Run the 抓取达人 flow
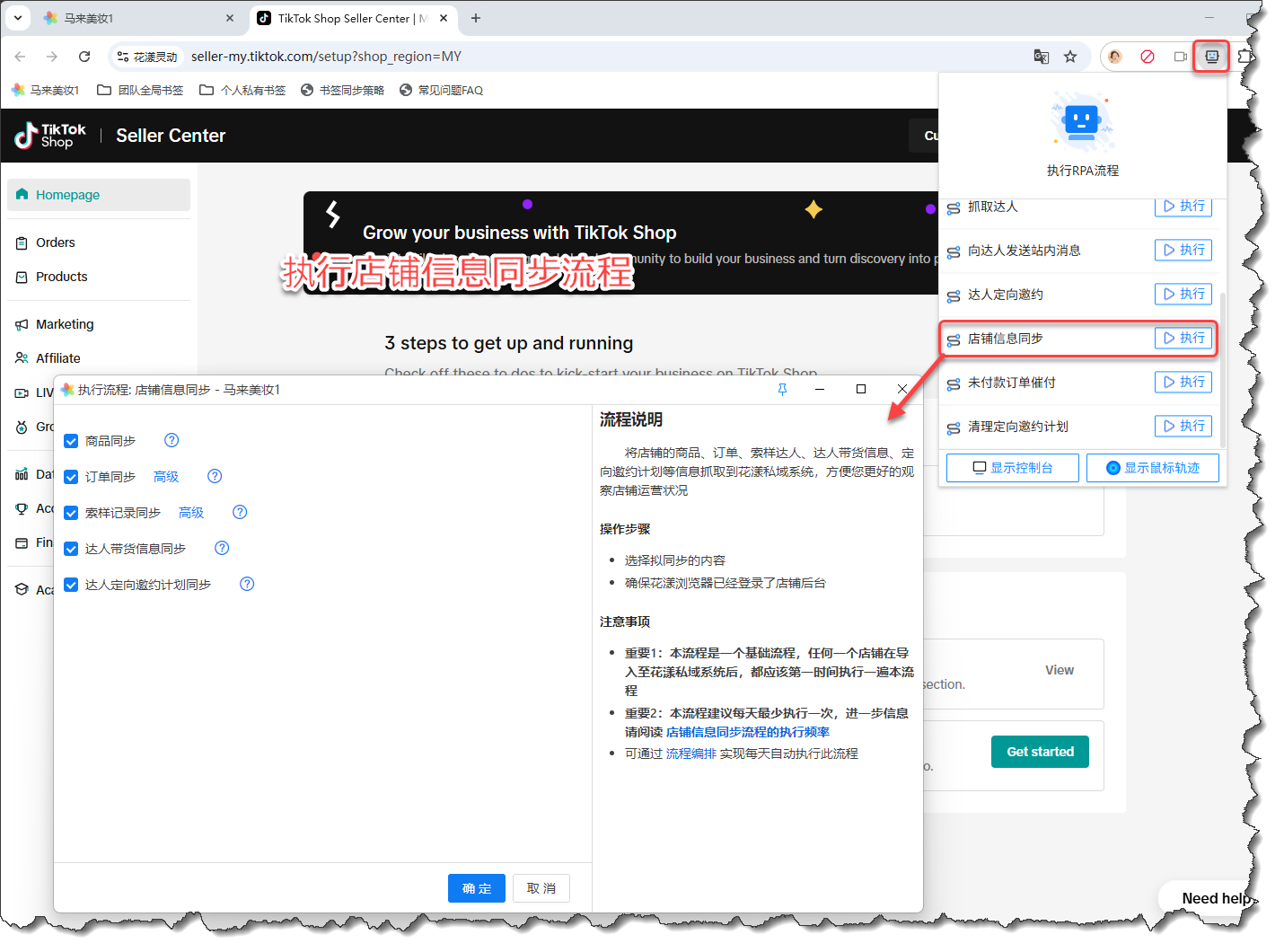The image size is (1284, 952). coord(1183,207)
